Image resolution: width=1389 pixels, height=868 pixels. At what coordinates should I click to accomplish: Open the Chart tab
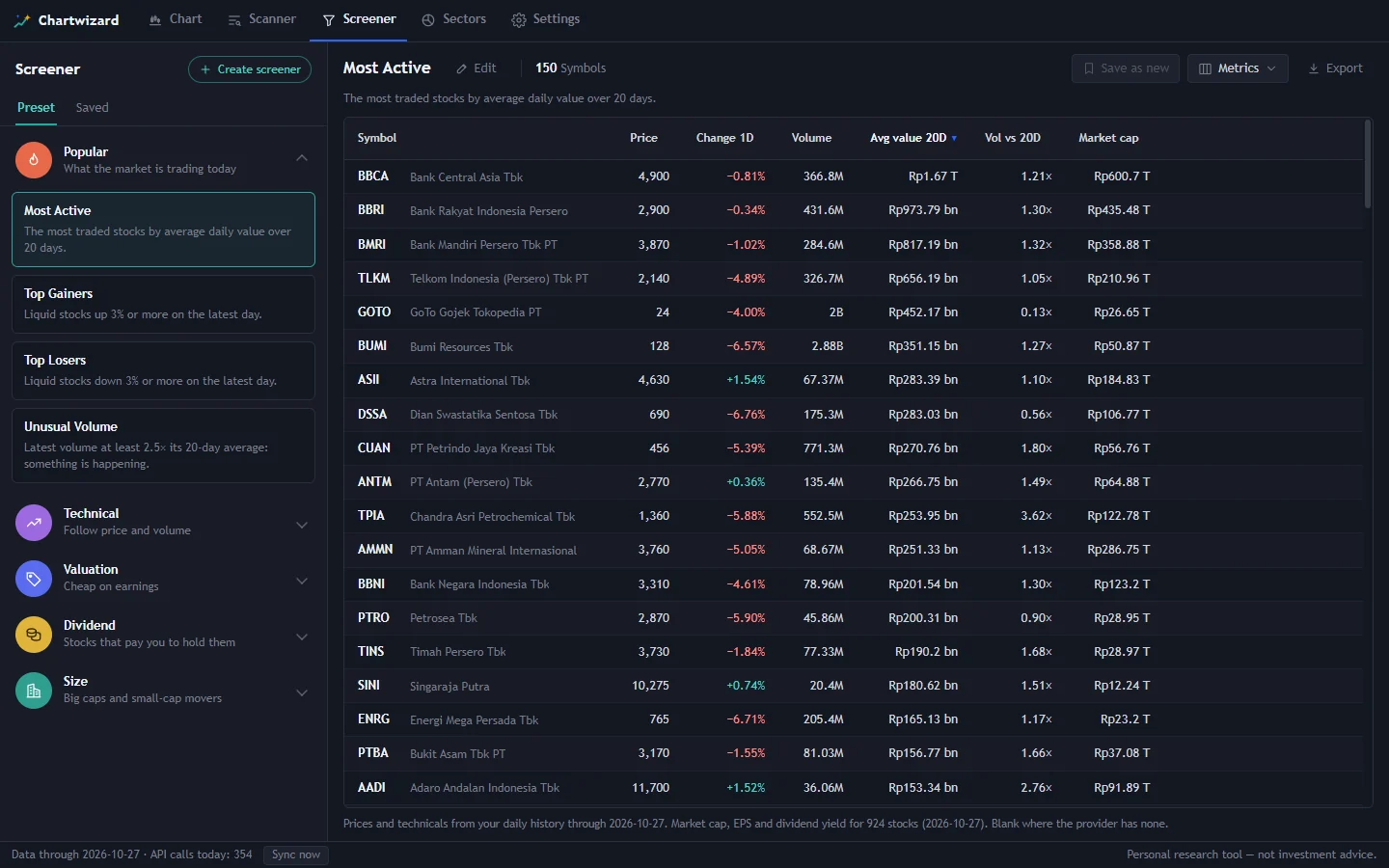click(175, 19)
